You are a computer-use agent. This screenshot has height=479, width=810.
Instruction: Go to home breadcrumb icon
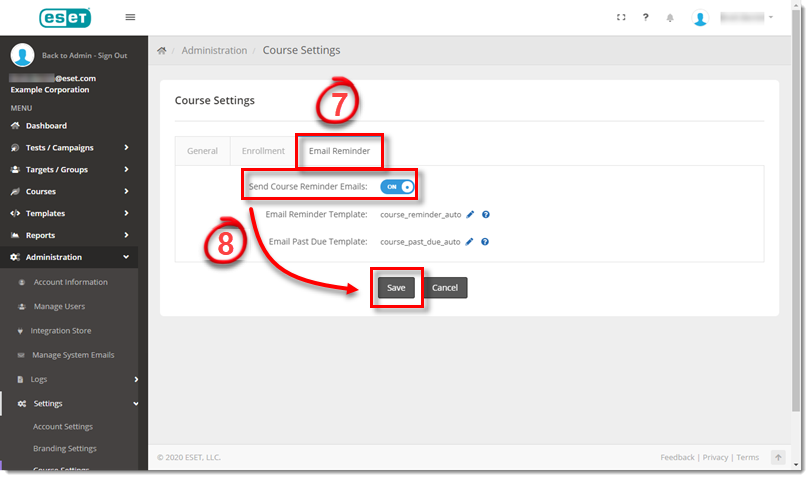pos(162,50)
